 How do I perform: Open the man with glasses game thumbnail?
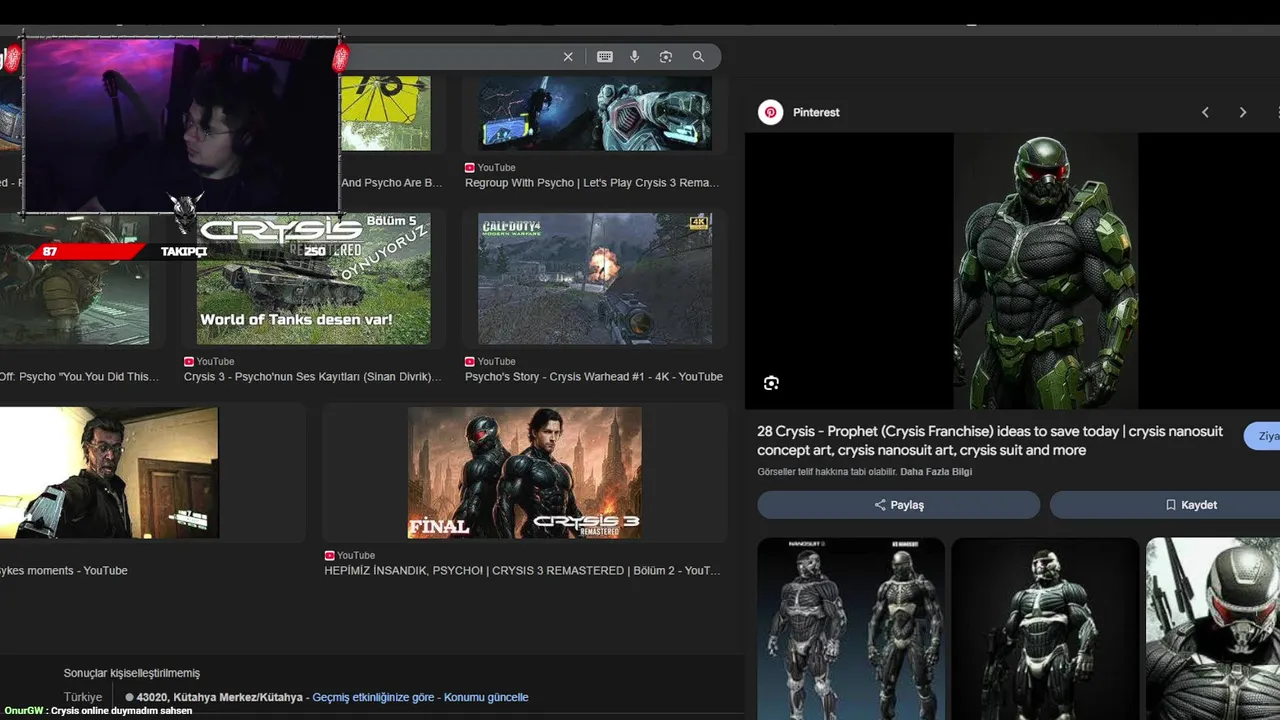(x=109, y=472)
